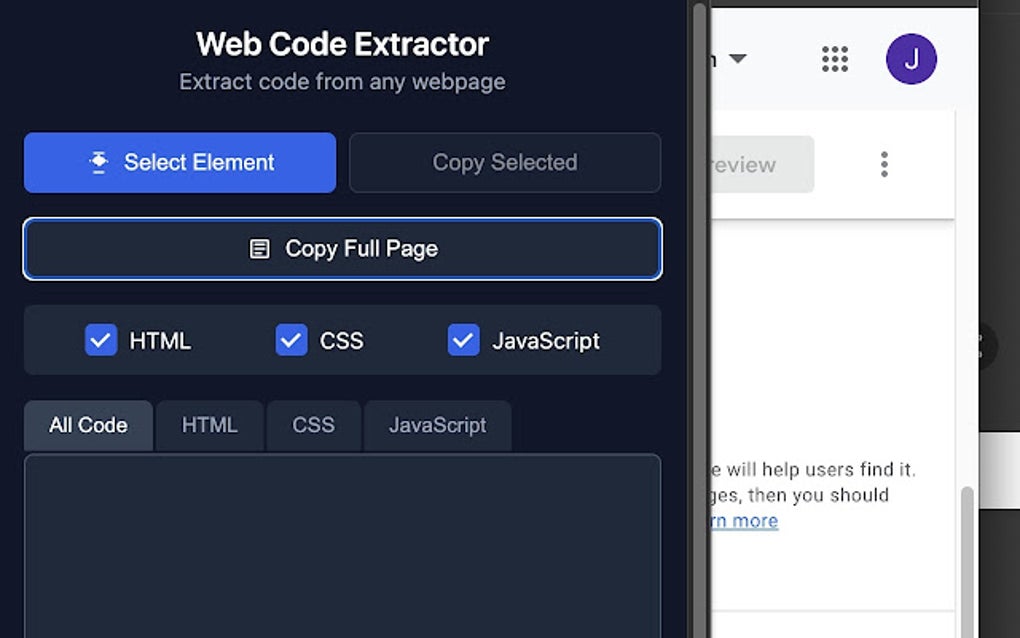1020x638 pixels.
Task: Open the HTML code tab
Action: (210, 425)
